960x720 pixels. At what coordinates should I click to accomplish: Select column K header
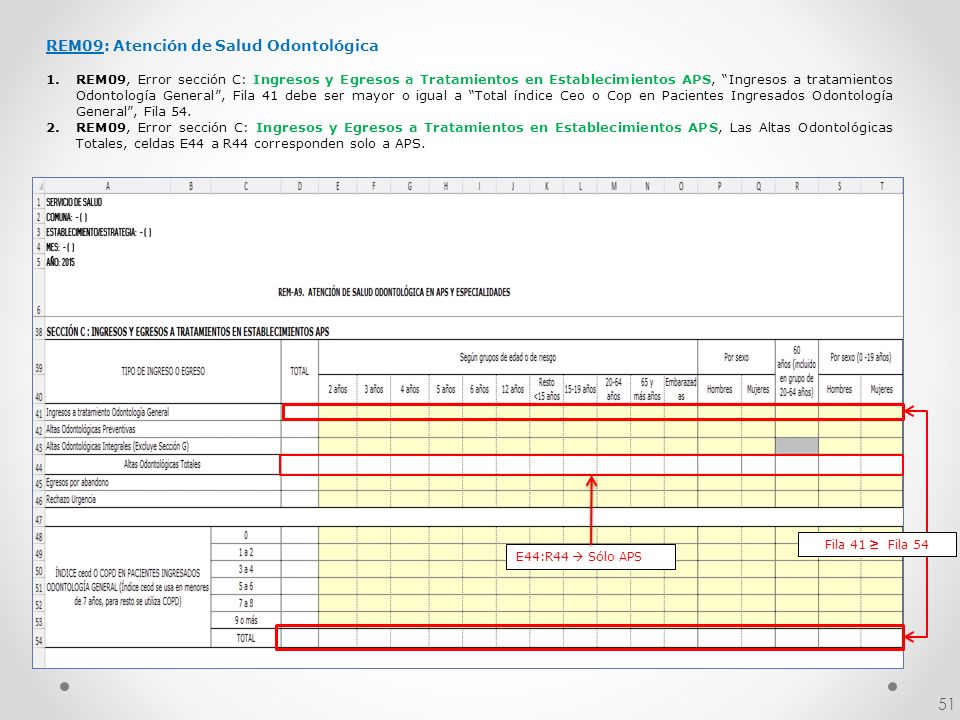(x=547, y=186)
